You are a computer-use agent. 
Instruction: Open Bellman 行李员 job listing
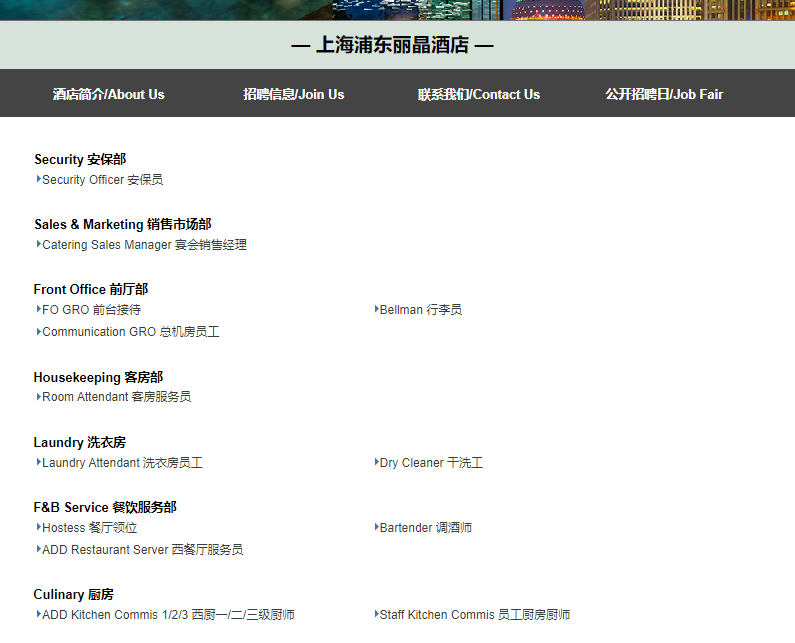[421, 310]
